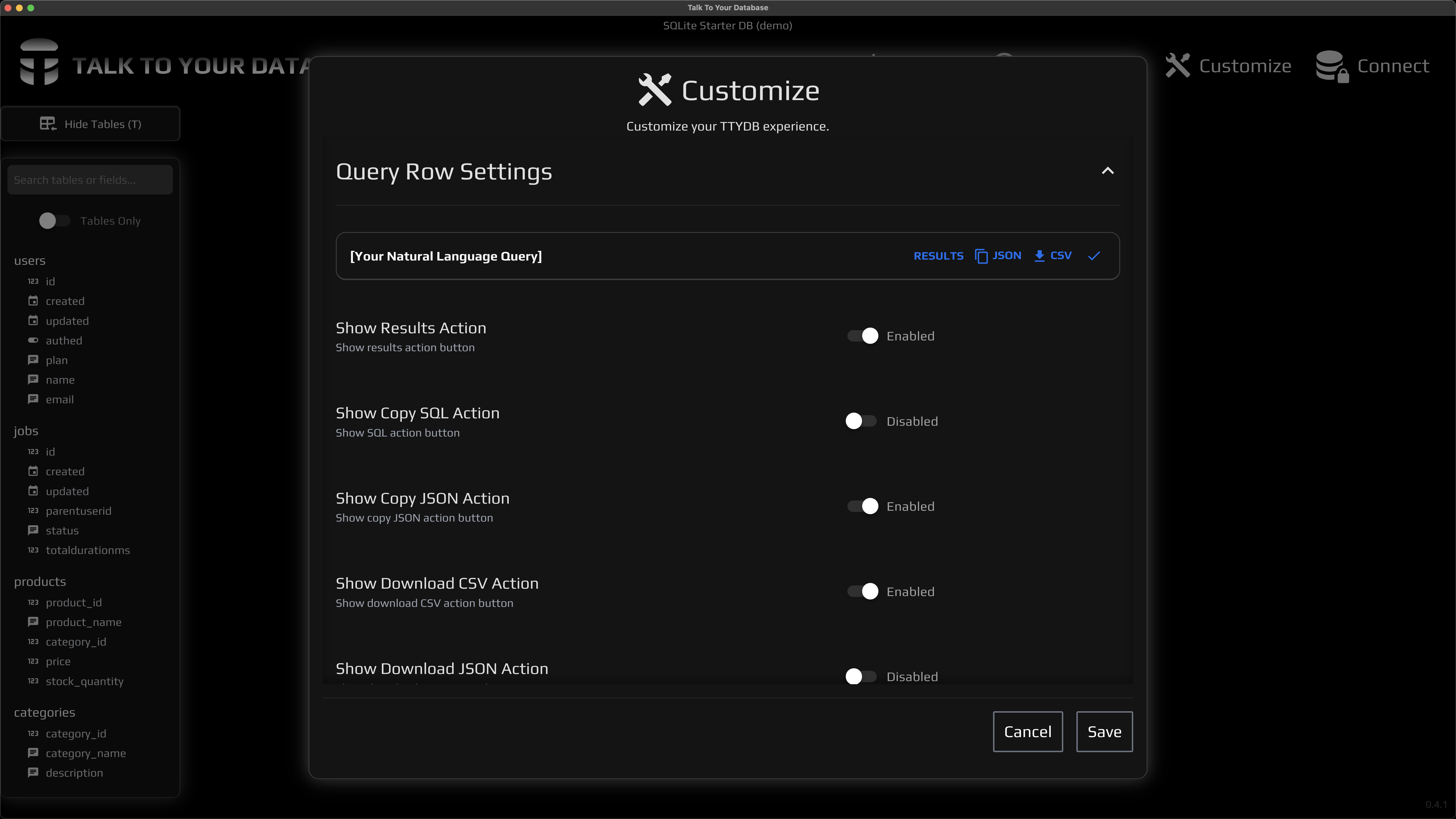Click the Hide Tables (T) button
This screenshot has width=1456, height=819.
90,124
